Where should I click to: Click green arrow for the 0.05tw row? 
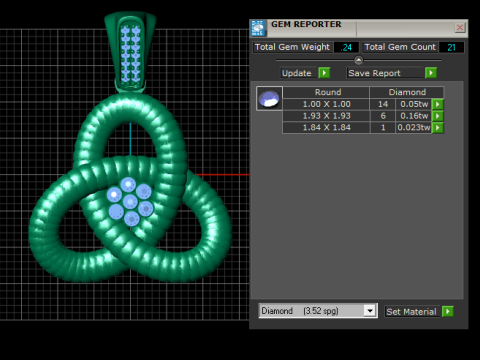click(437, 104)
